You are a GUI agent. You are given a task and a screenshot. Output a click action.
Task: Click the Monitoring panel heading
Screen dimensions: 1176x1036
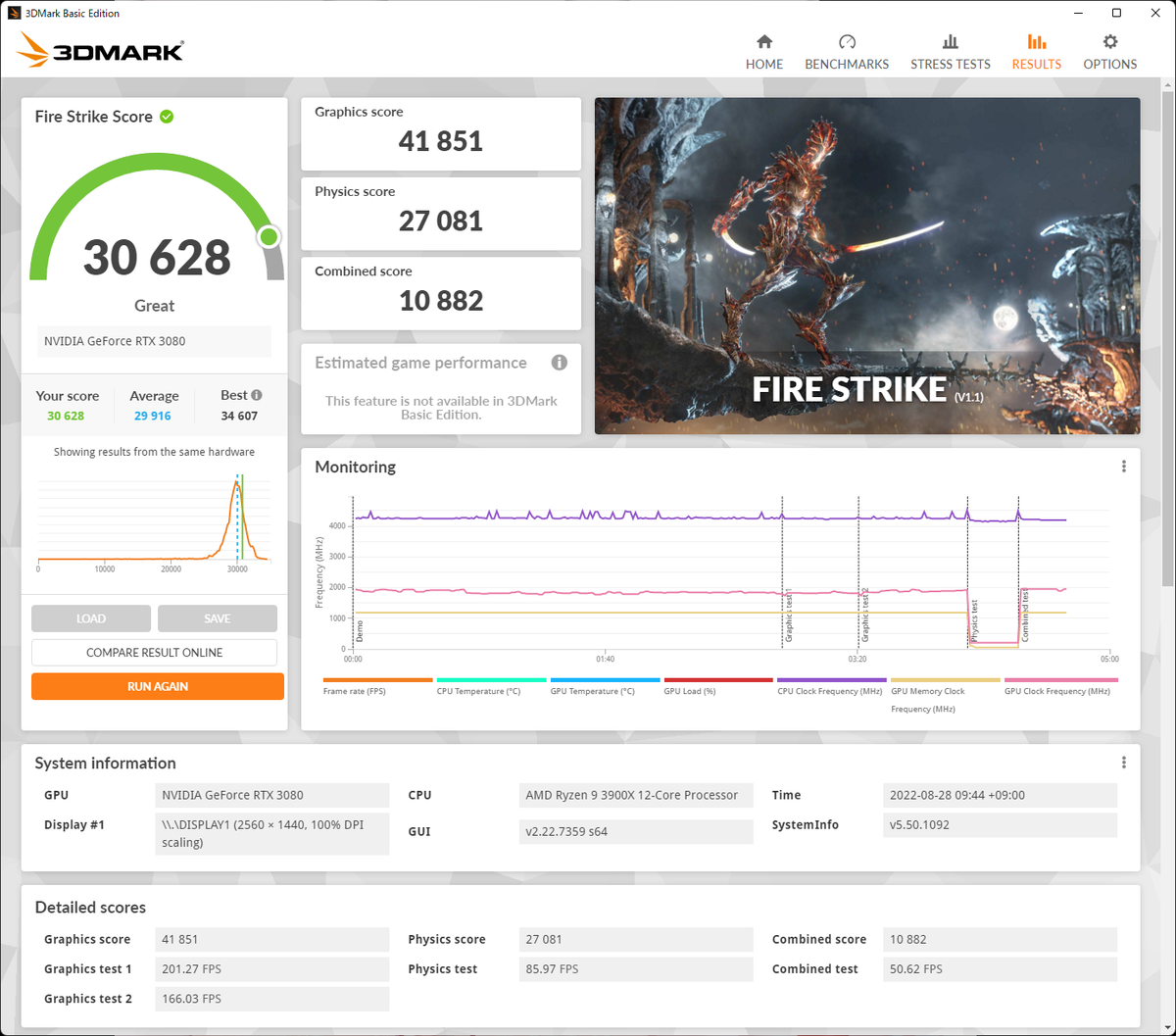pos(355,468)
